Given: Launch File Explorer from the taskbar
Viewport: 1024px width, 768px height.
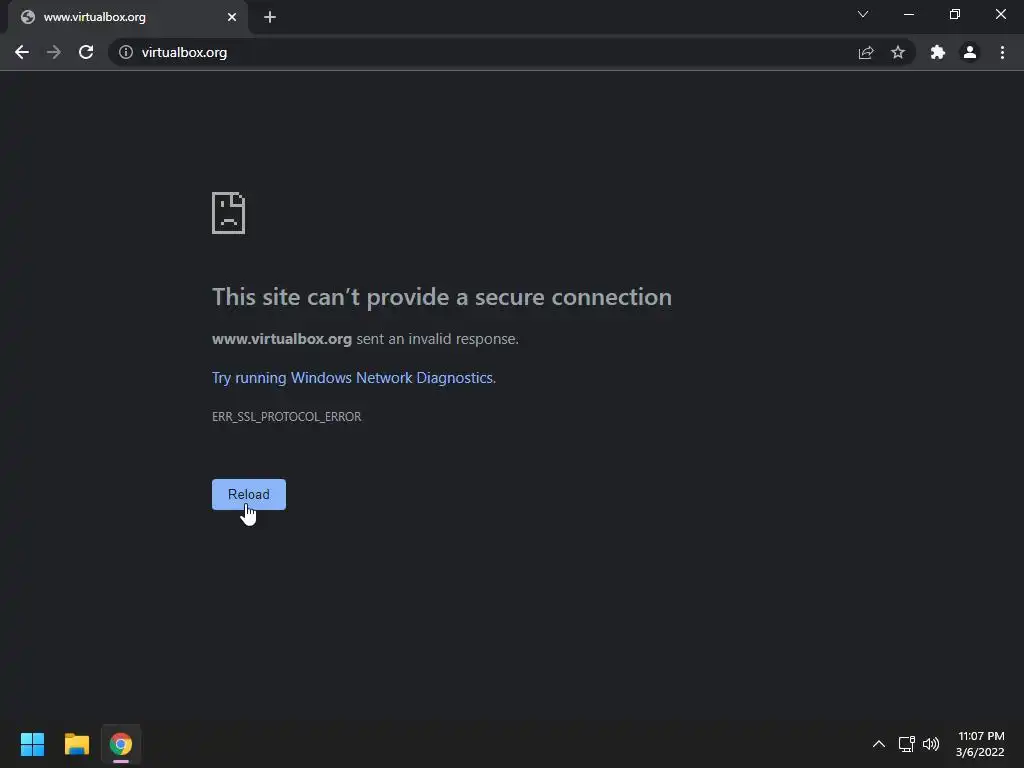Looking at the screenshot, I should click(76, 744).
